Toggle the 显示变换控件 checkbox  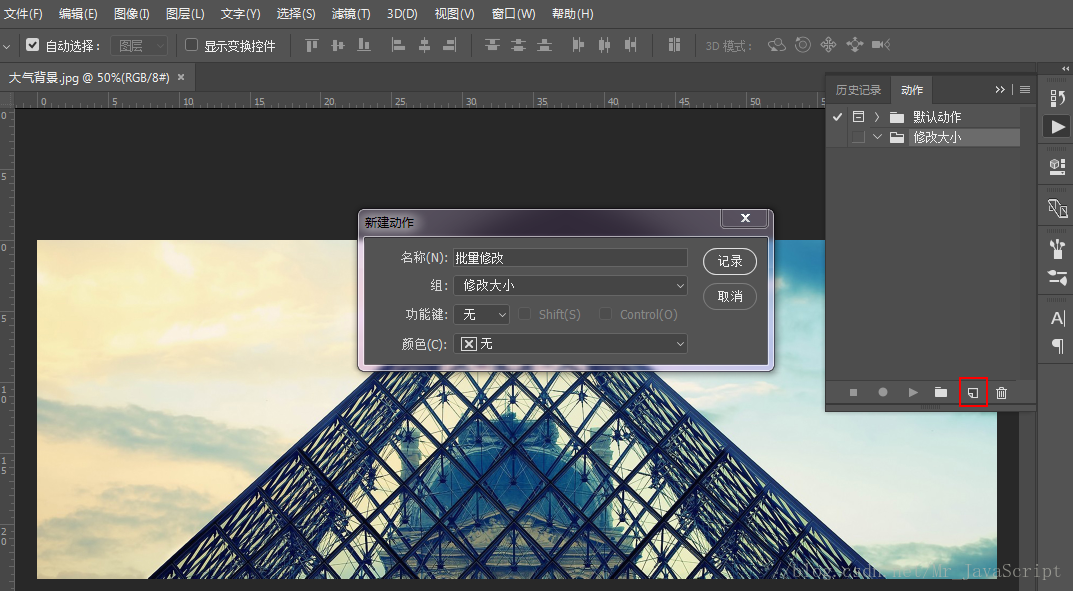tap(192, 45)
